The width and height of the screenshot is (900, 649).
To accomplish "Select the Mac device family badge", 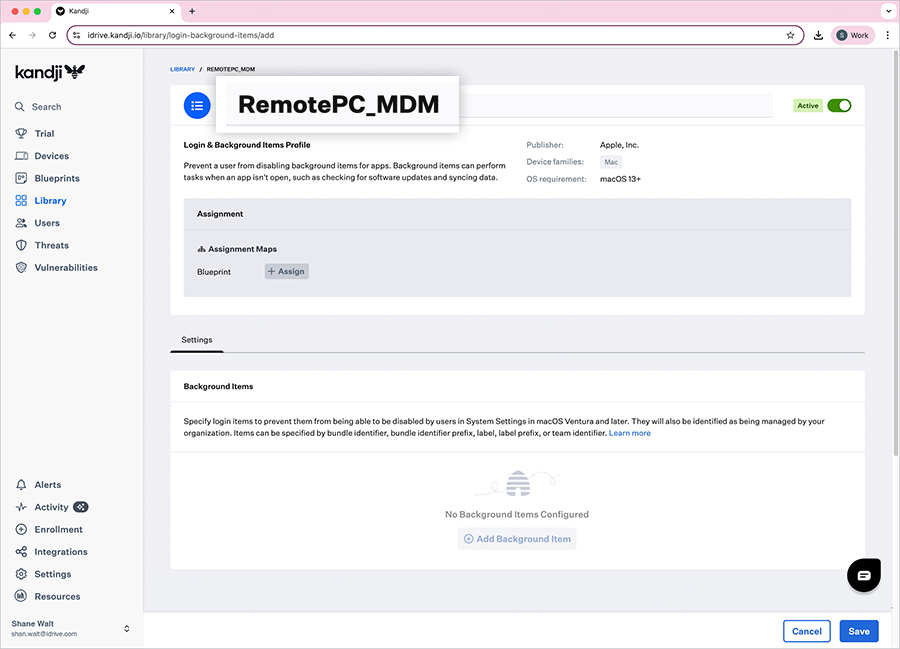I will (x=610, y=161).
